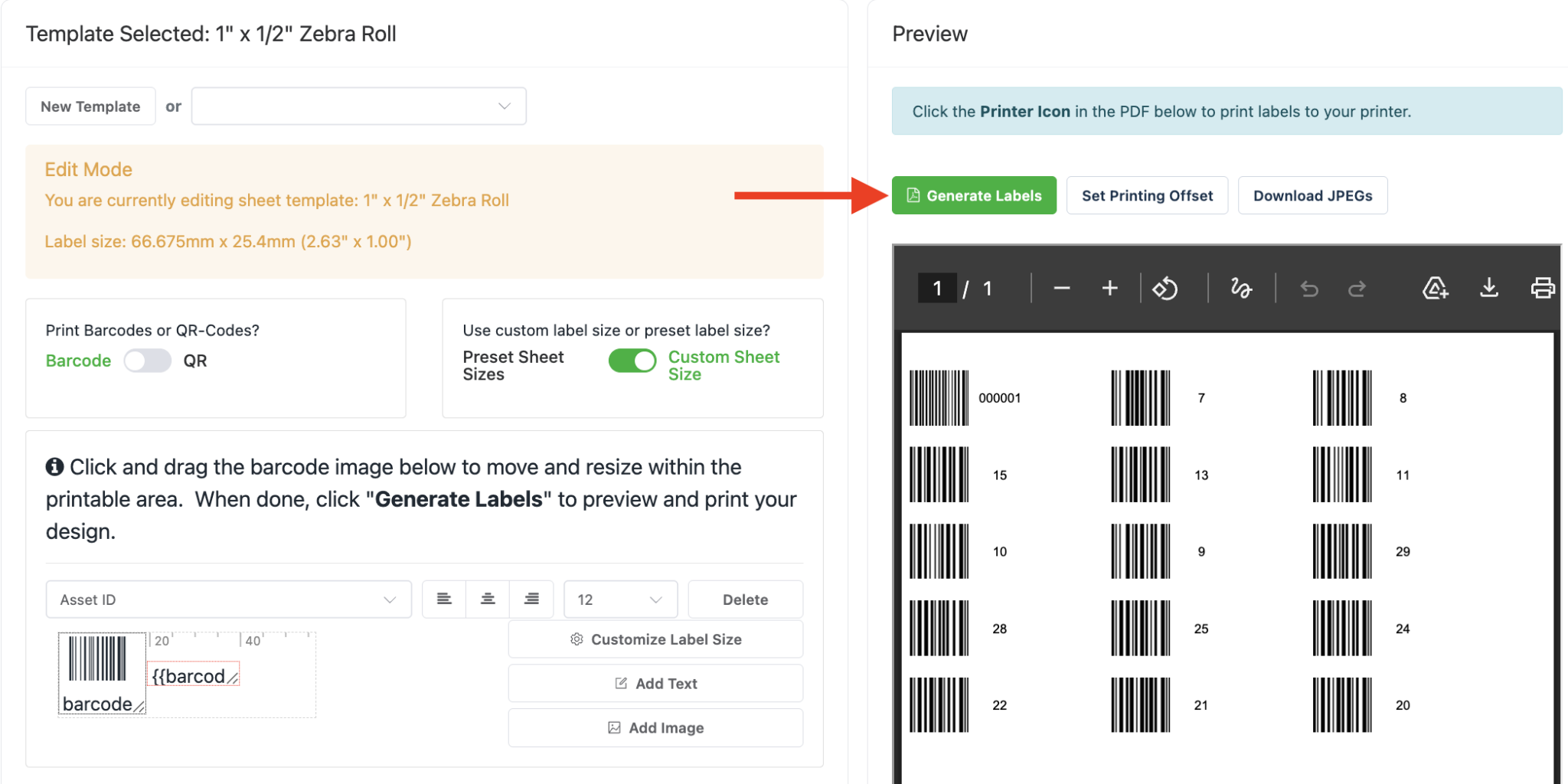
Task: Click Add Image button
Action: (x=655, y=728)
